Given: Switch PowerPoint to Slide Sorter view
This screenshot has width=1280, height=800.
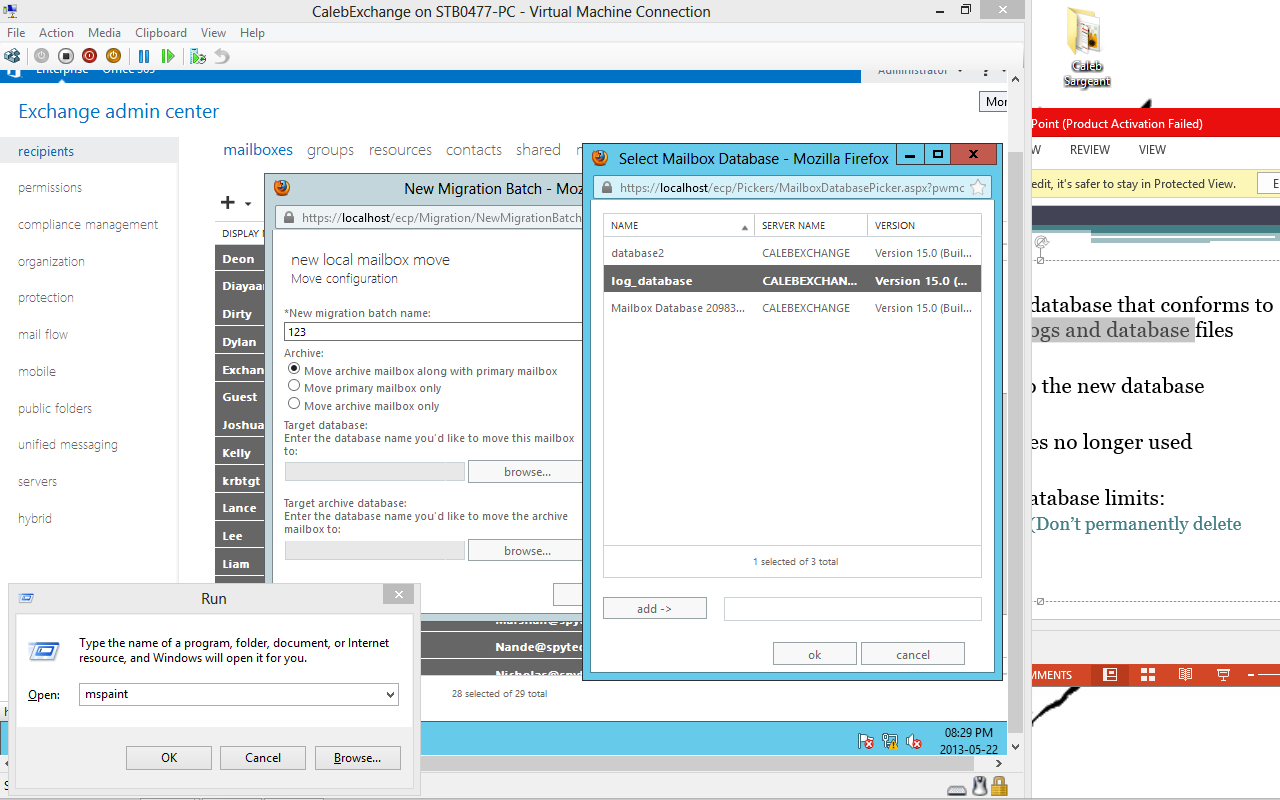Looking at the screenshot, I should 1148,675.
